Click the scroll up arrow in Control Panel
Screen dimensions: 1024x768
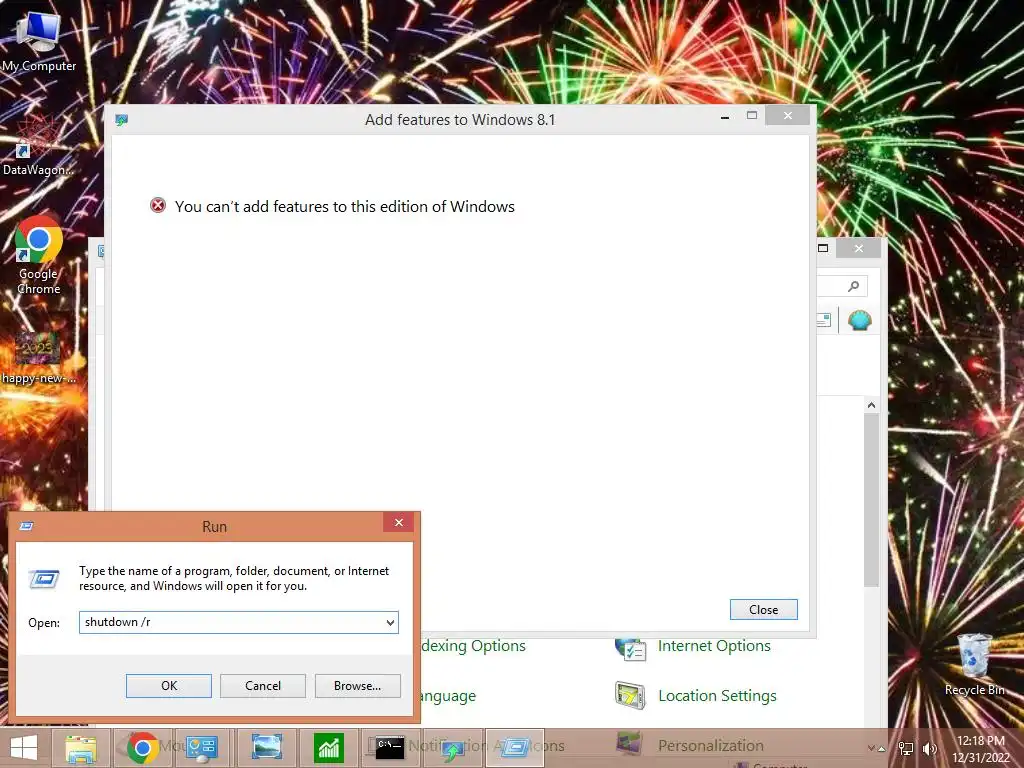click(871, 405)
